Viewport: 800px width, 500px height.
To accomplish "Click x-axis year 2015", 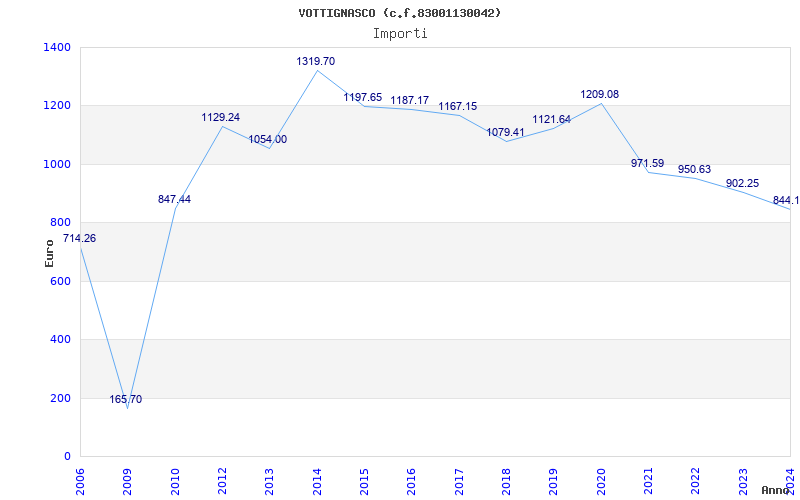I will (364, 481).
